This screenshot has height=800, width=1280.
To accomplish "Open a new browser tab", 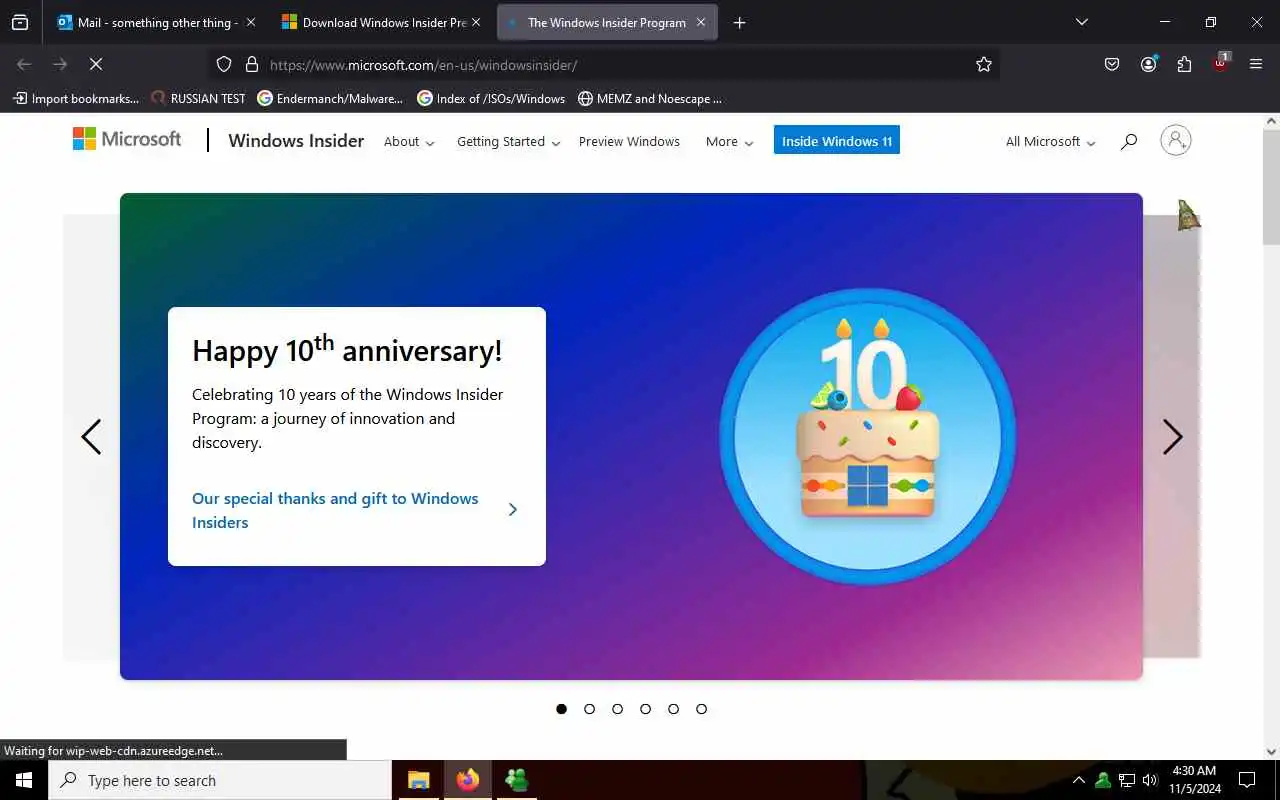I will pyautogui.click(x=739, y=22).
